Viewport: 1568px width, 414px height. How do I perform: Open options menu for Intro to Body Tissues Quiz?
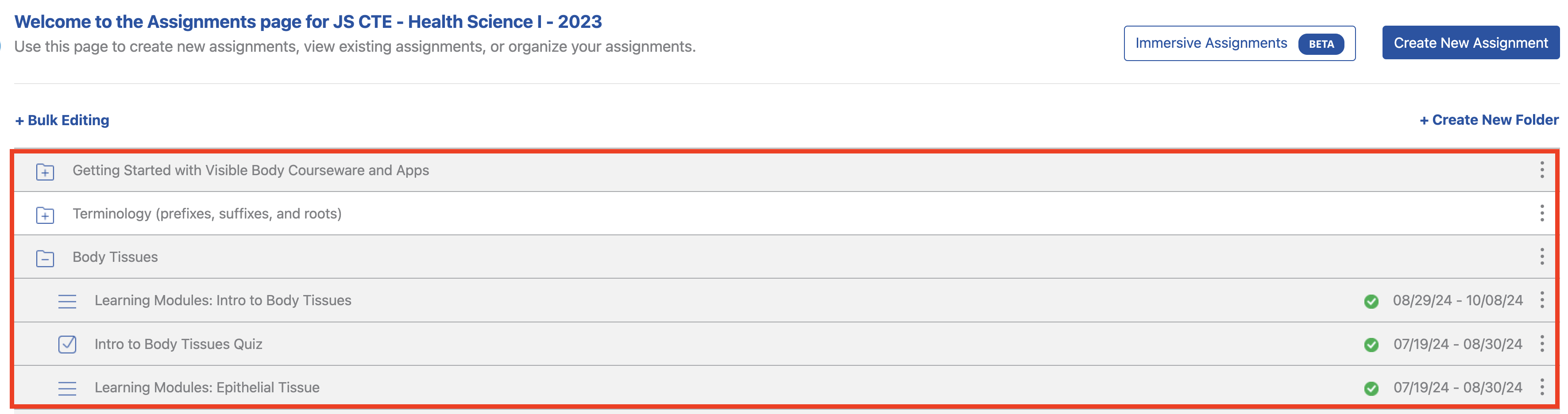(x=1542, y=344)
